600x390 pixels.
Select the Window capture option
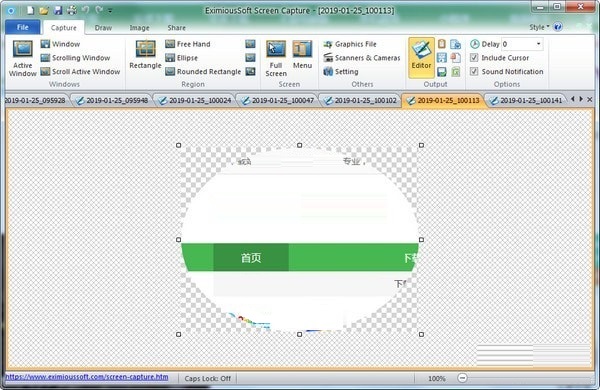60,44
